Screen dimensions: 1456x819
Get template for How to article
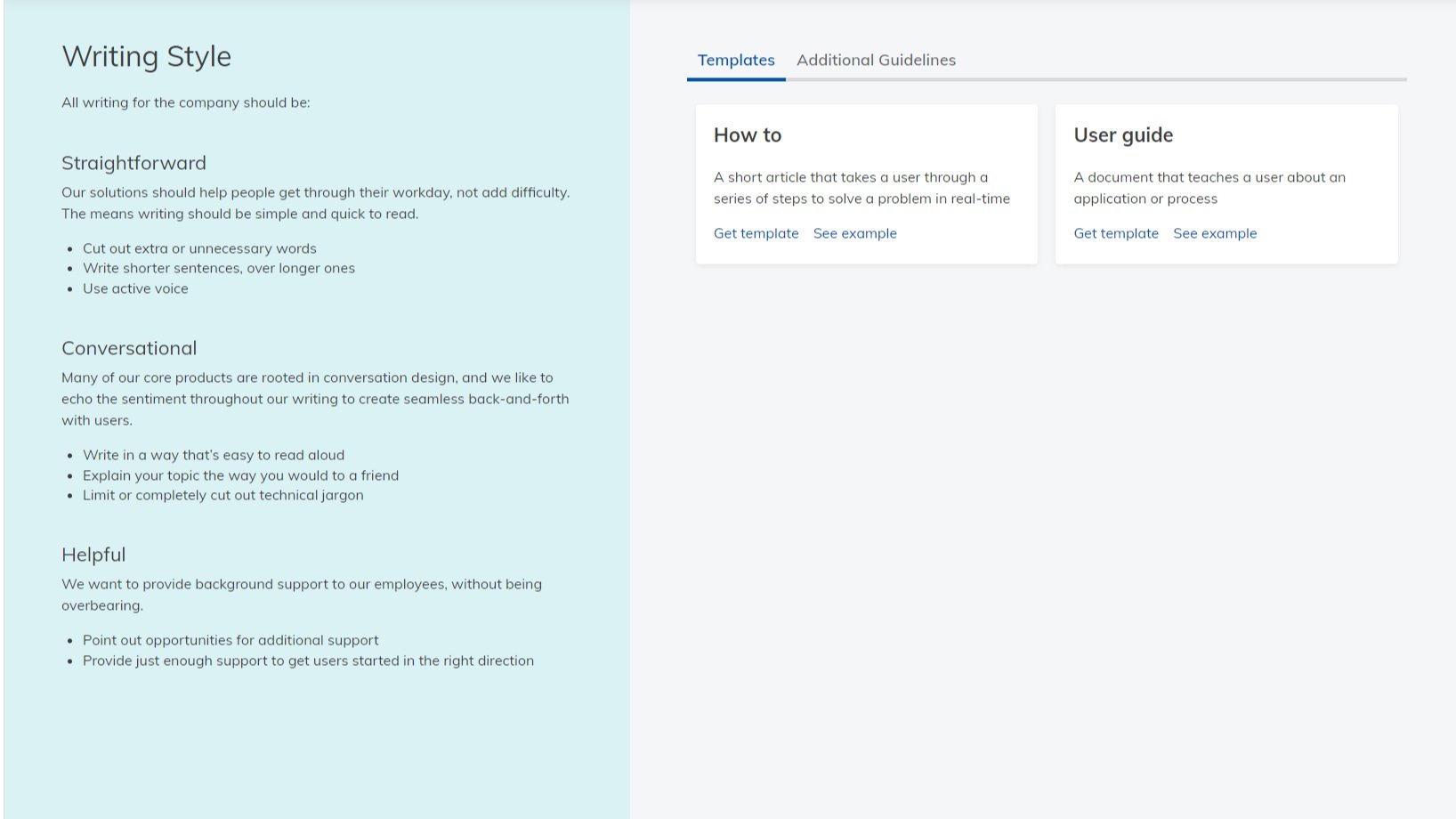[x=756, y=233]
